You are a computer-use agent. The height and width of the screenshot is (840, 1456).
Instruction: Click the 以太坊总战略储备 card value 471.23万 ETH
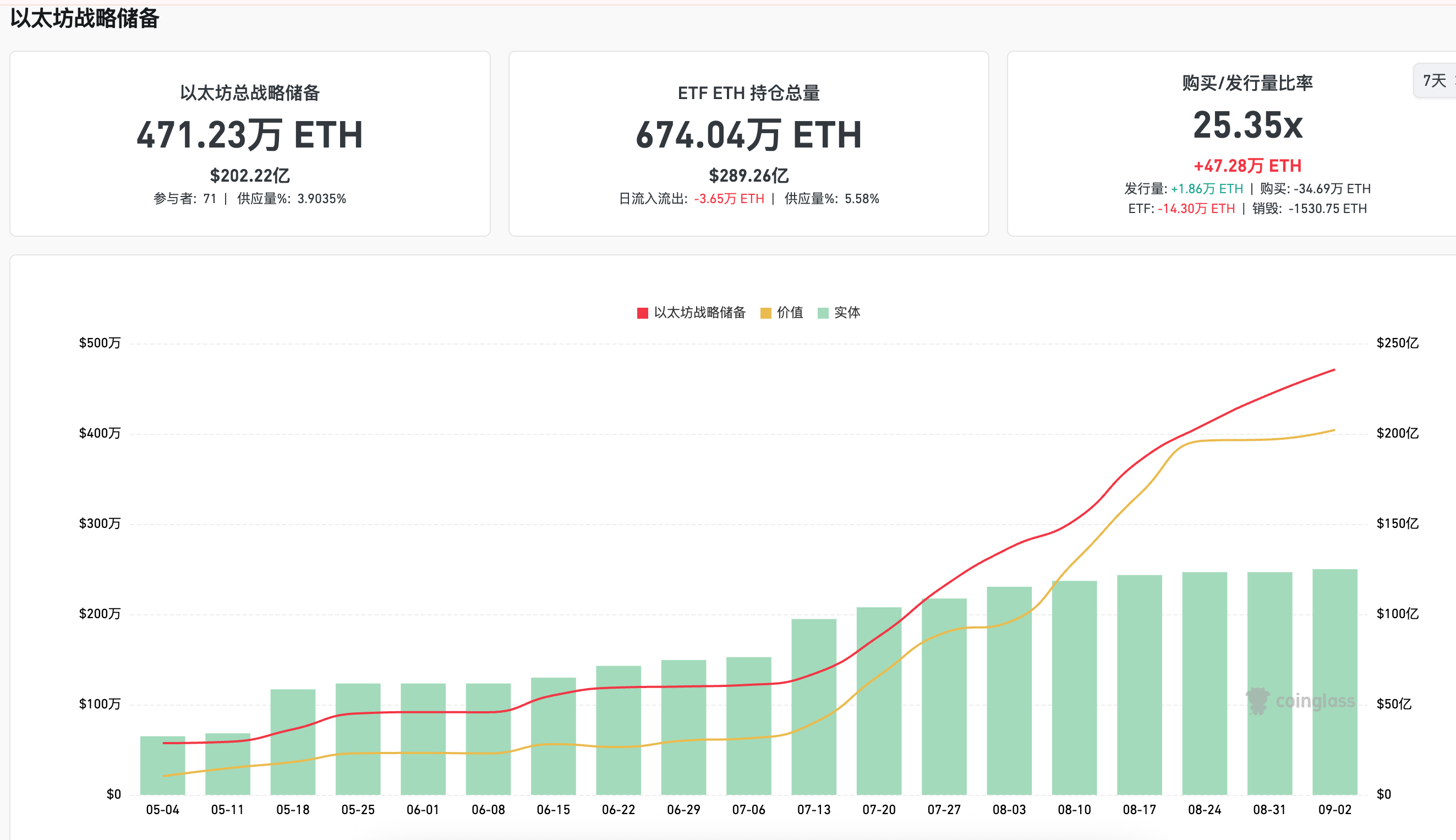click(x=250, y=134)
